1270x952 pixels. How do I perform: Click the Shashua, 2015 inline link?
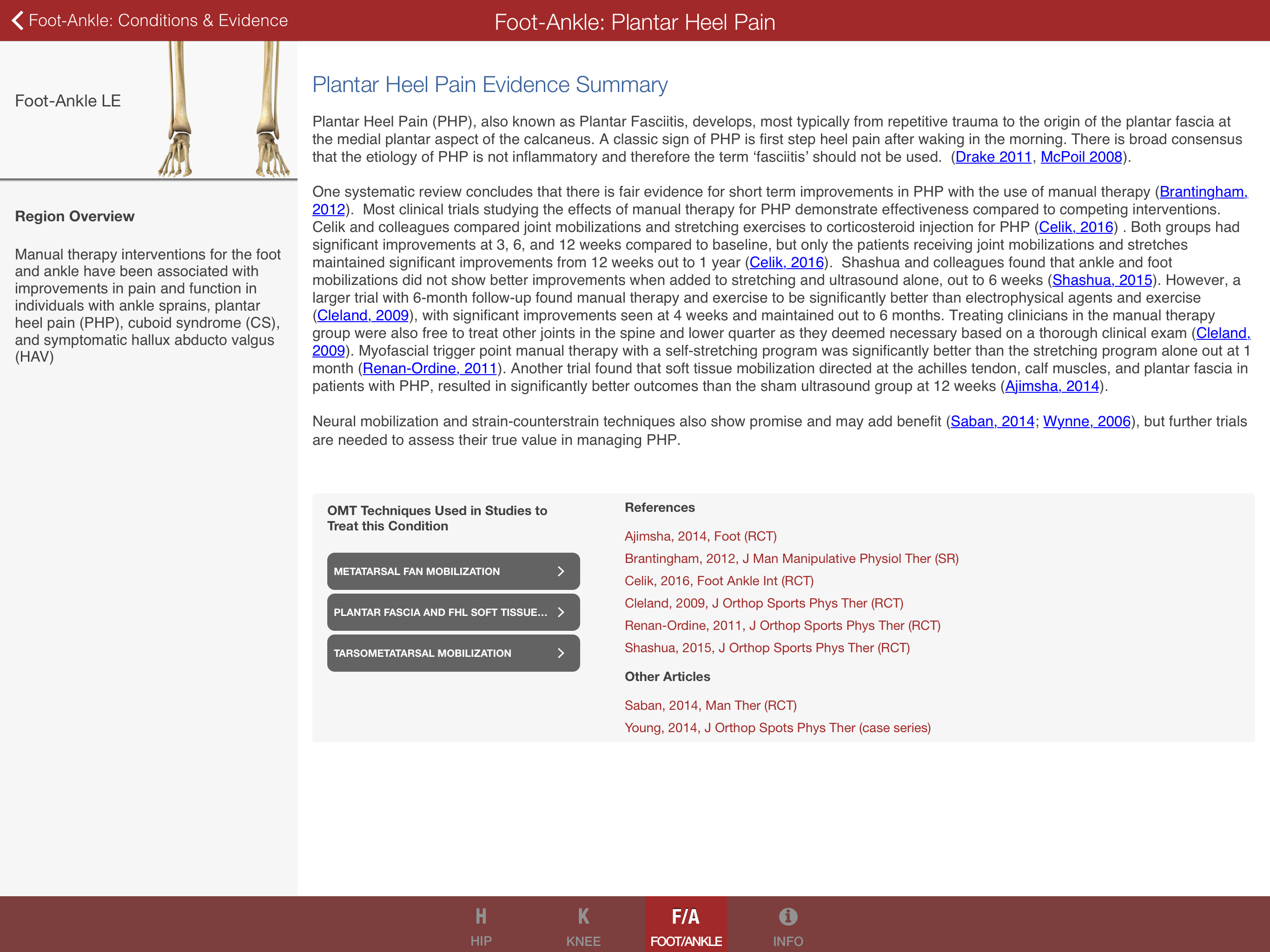click(x=1102, y=280)
